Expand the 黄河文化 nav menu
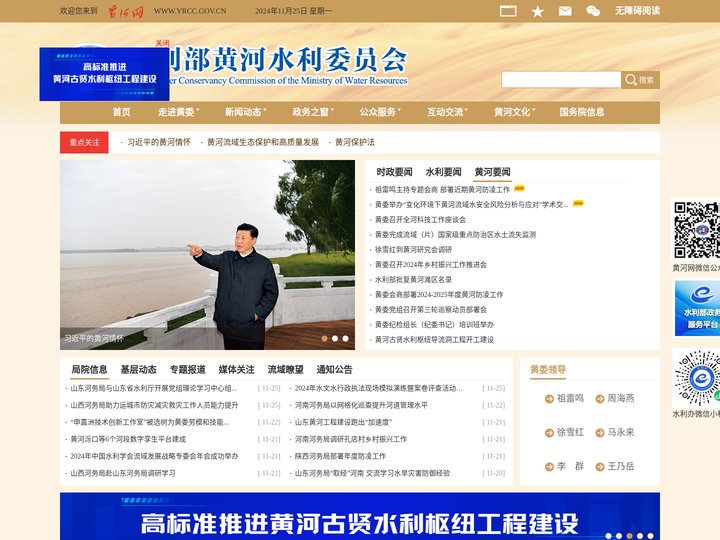The image size is (720, 540). tap(514, 112)
